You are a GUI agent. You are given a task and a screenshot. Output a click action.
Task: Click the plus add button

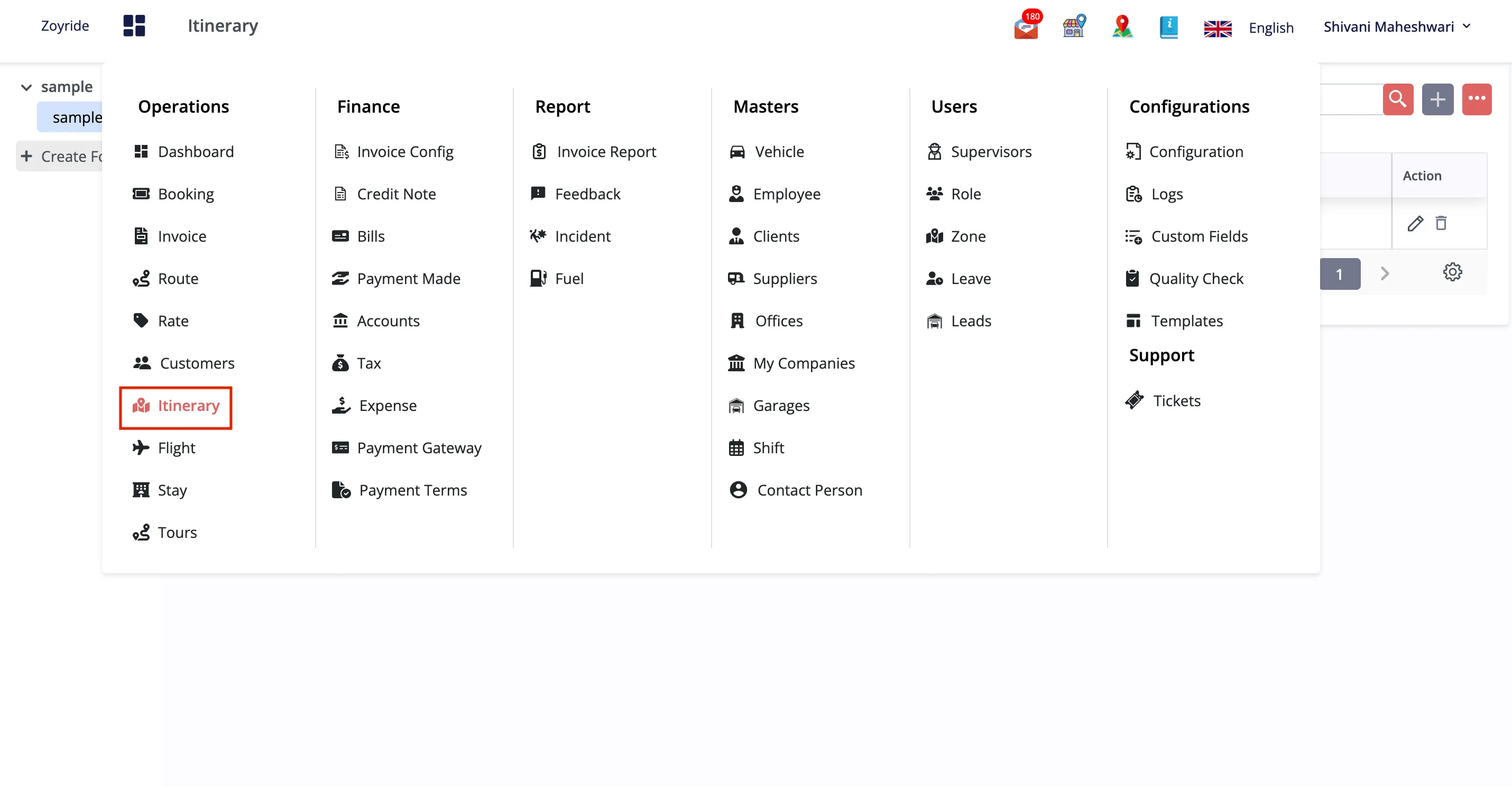1437,99
